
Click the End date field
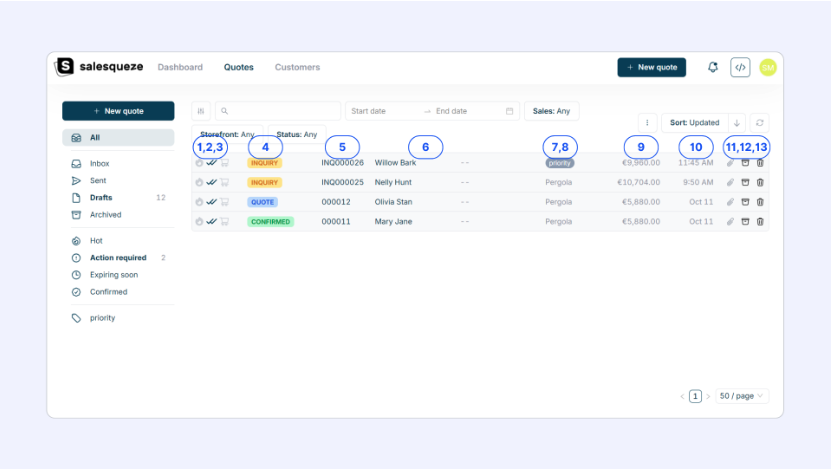click(x=468, y=111)
